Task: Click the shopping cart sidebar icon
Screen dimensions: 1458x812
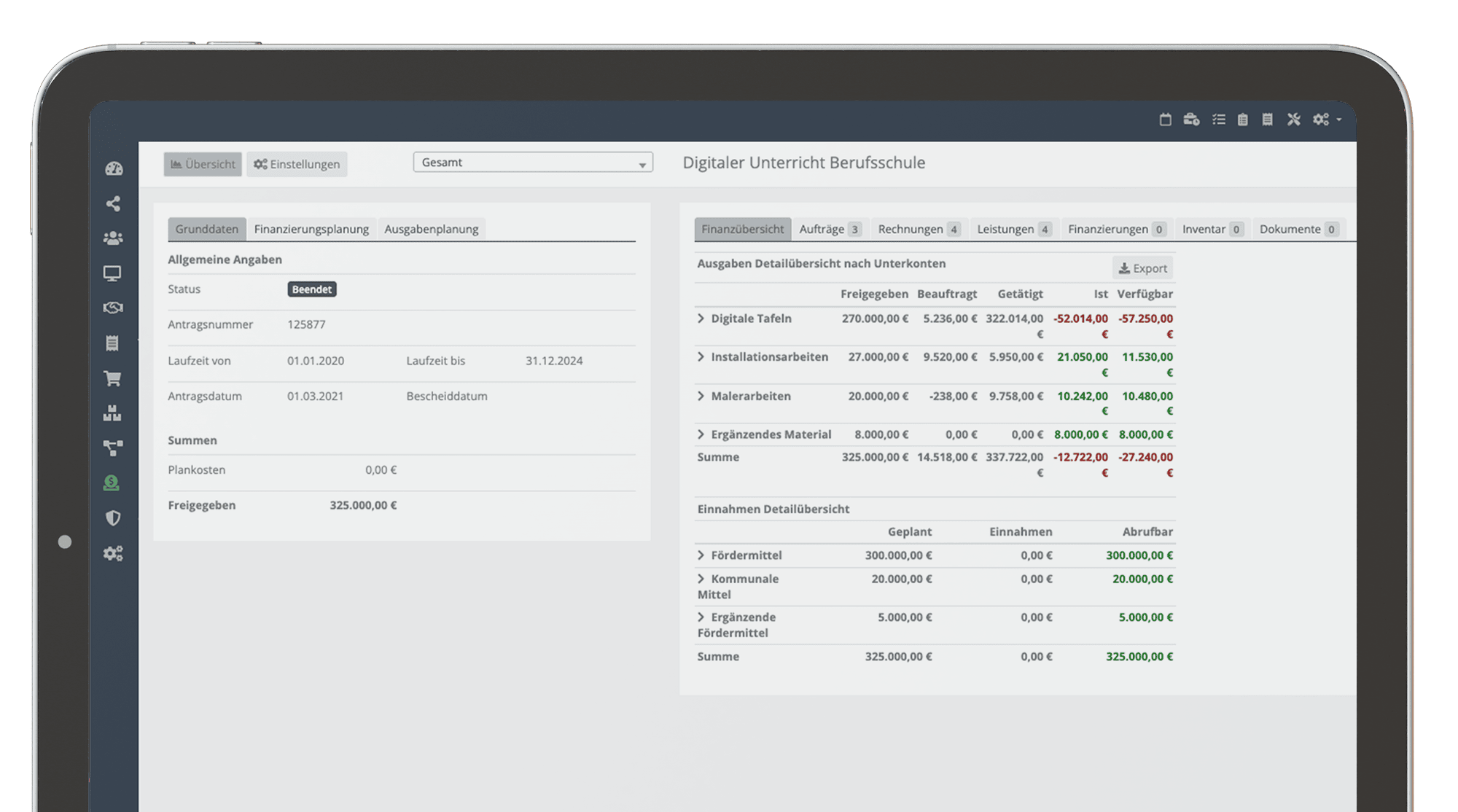Action: [x=112, y=378]
